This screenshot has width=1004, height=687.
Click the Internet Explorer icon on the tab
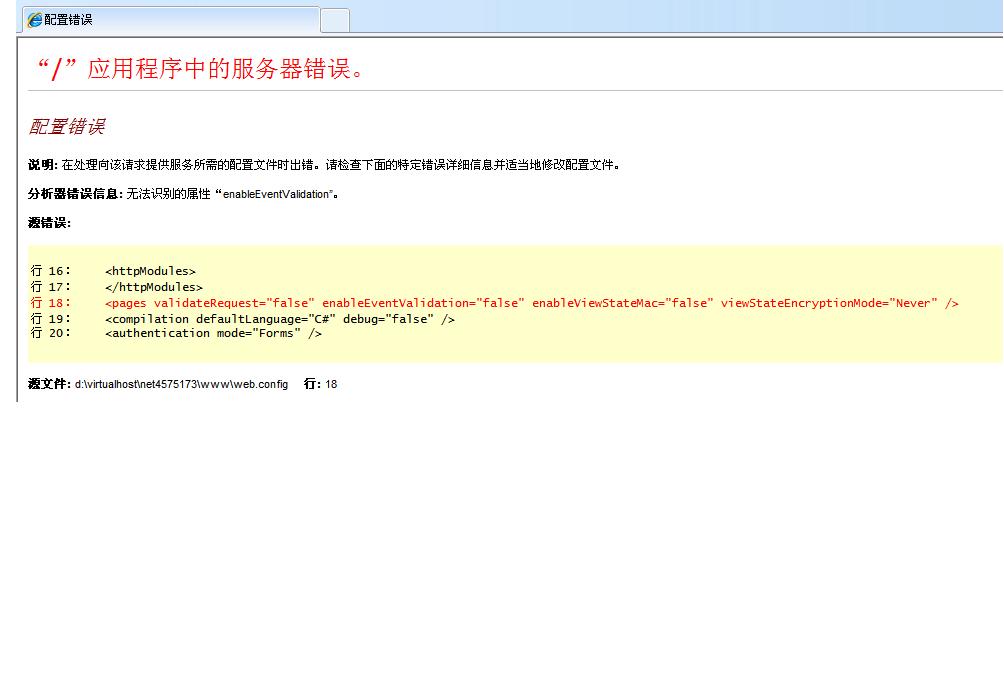click(35, 20)
